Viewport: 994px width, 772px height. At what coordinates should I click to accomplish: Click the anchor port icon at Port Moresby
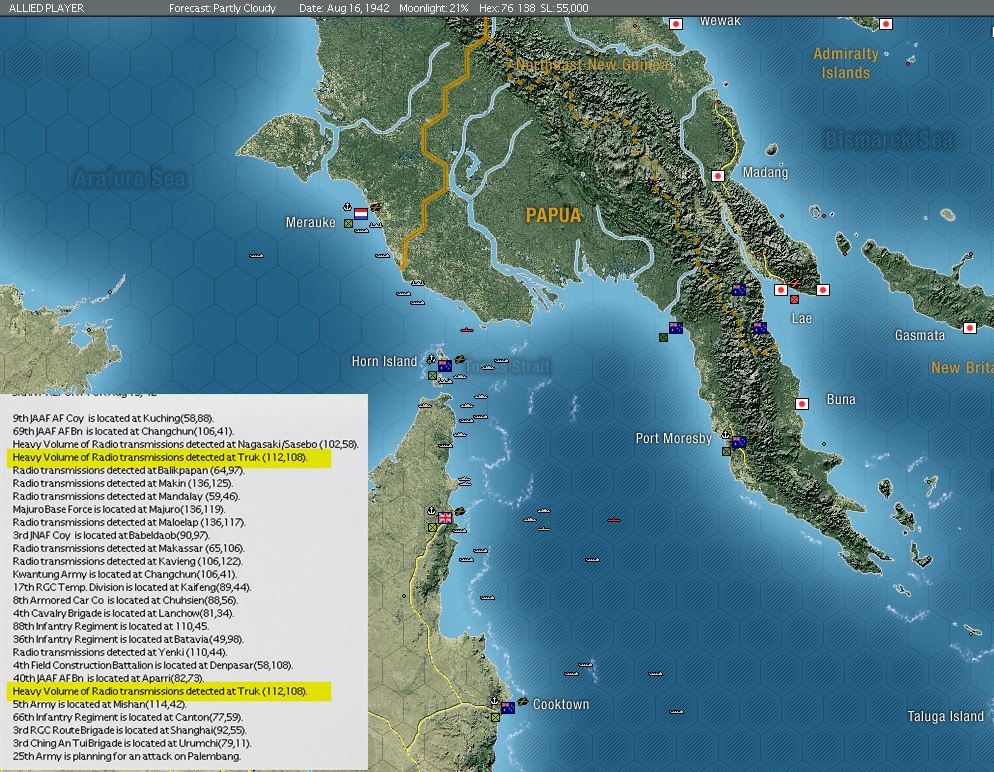pos(726,435)
